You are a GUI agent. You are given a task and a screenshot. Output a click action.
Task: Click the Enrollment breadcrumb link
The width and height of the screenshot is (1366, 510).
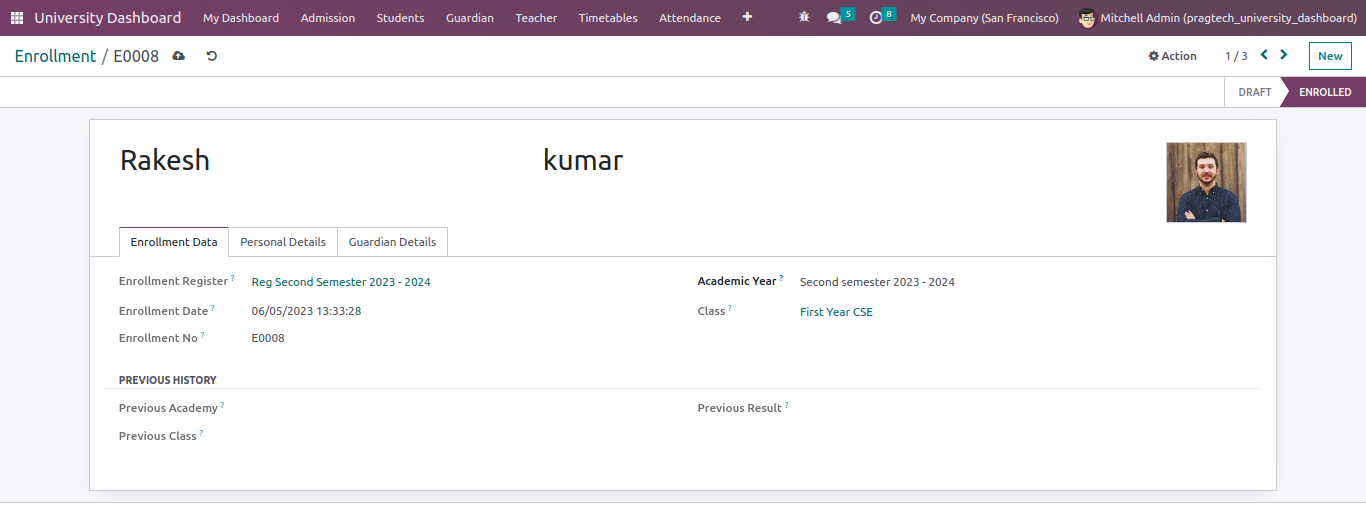[x=55, y=56]
